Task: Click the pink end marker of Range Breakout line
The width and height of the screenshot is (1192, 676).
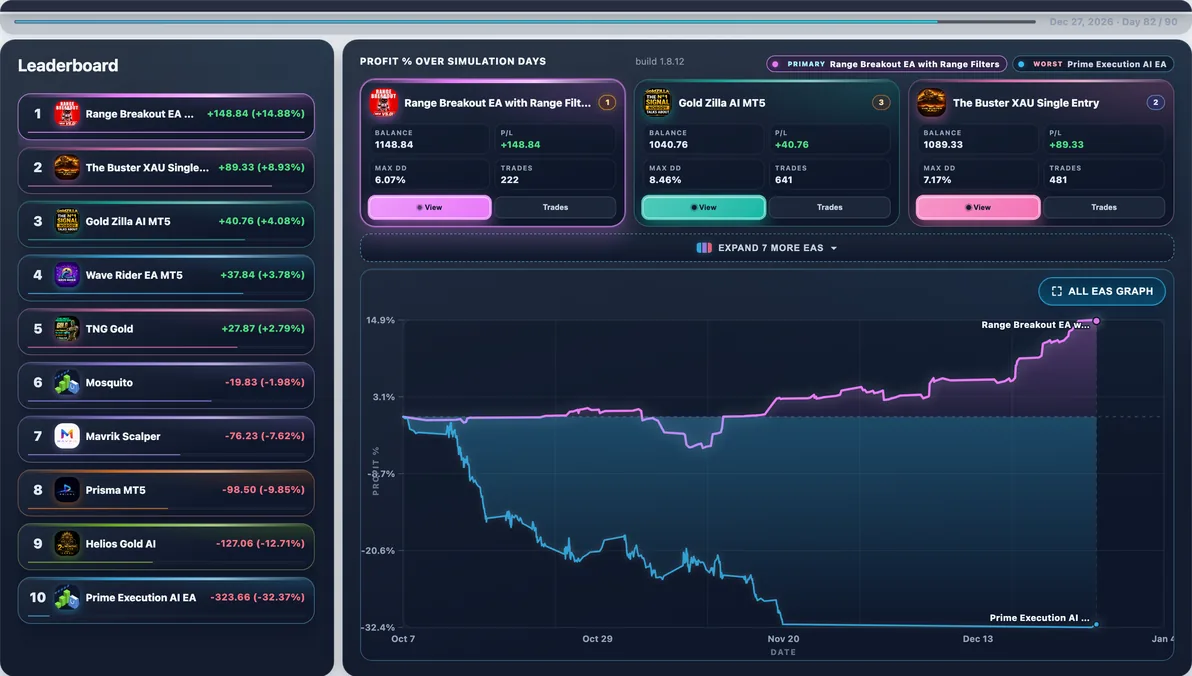Action: pyautogui.click(x=1096, y=321)
